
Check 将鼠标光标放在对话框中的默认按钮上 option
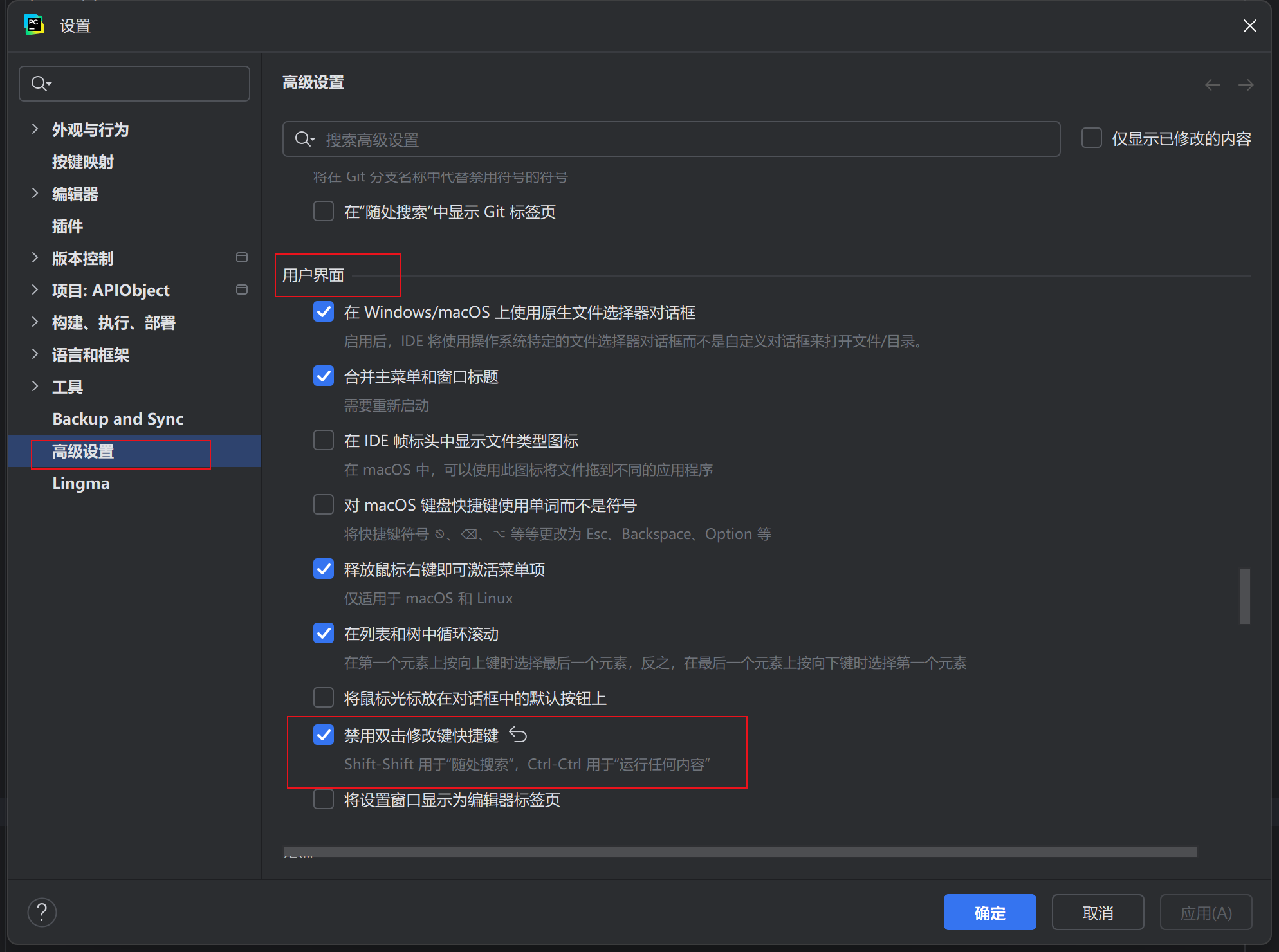324,698
